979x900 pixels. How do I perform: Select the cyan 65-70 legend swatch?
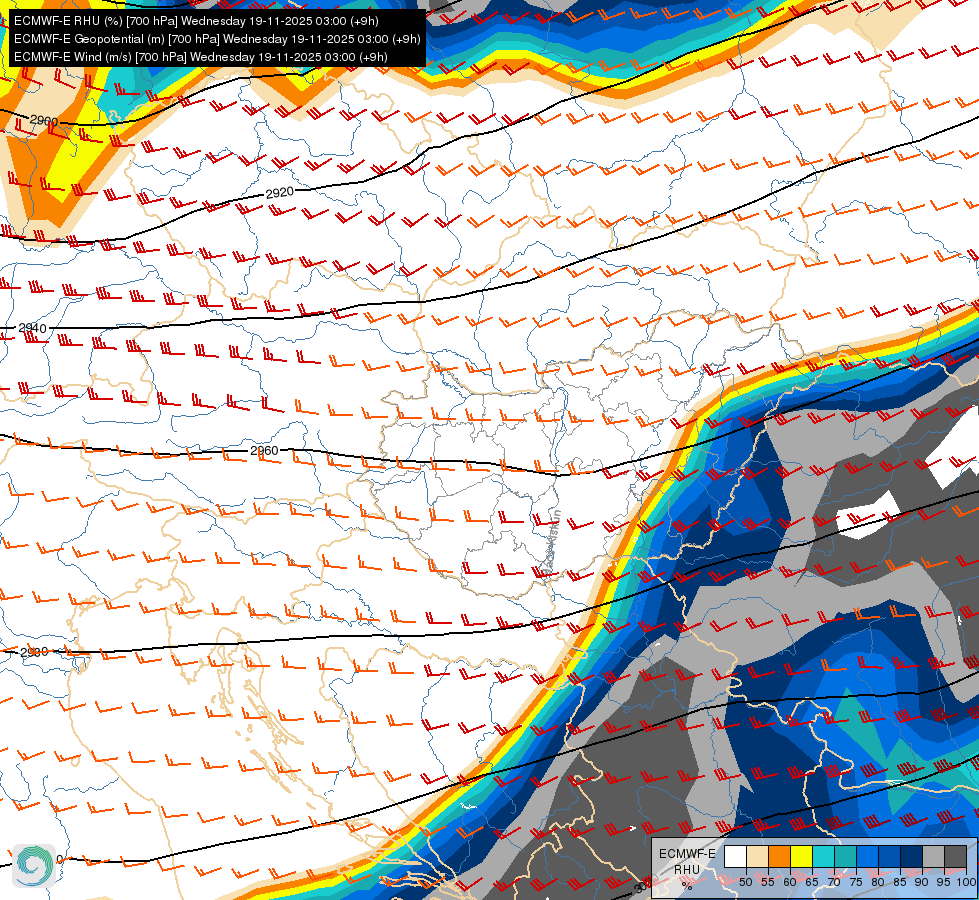823,857
